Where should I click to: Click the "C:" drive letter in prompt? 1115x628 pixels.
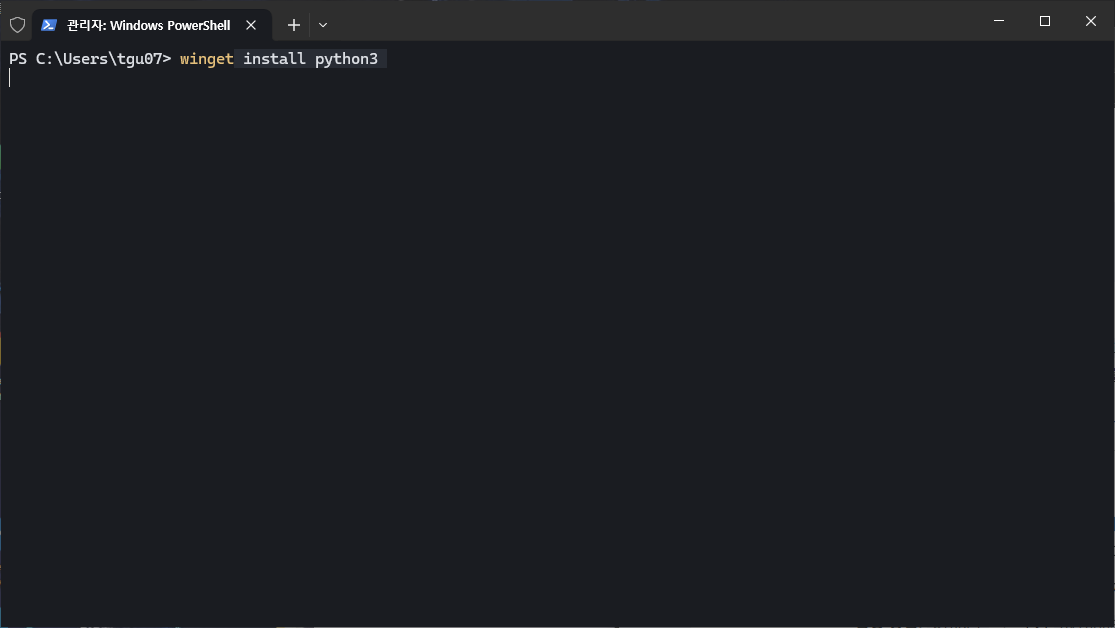point(44,59)
